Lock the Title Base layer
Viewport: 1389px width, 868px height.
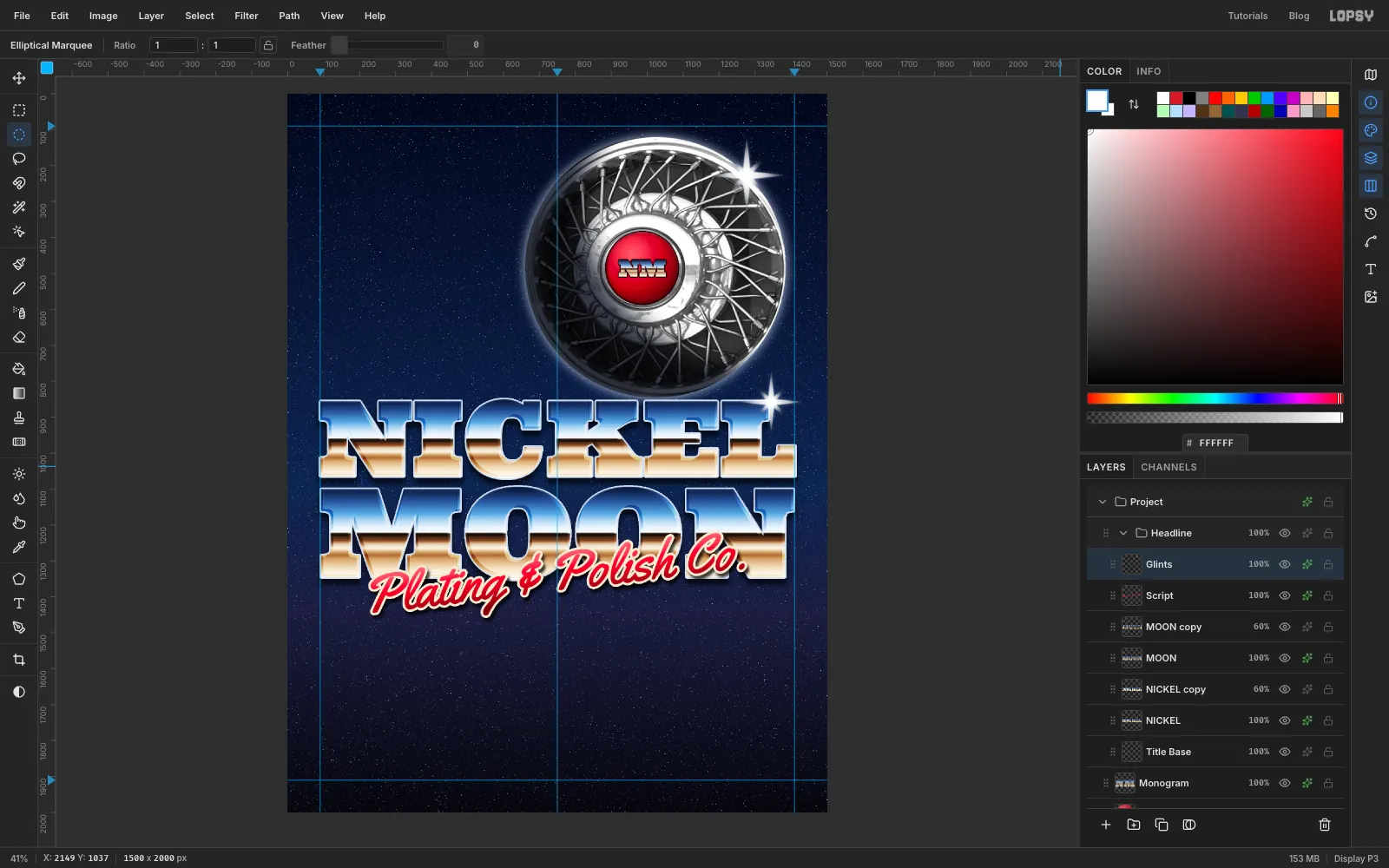[x=1328, y=752]
